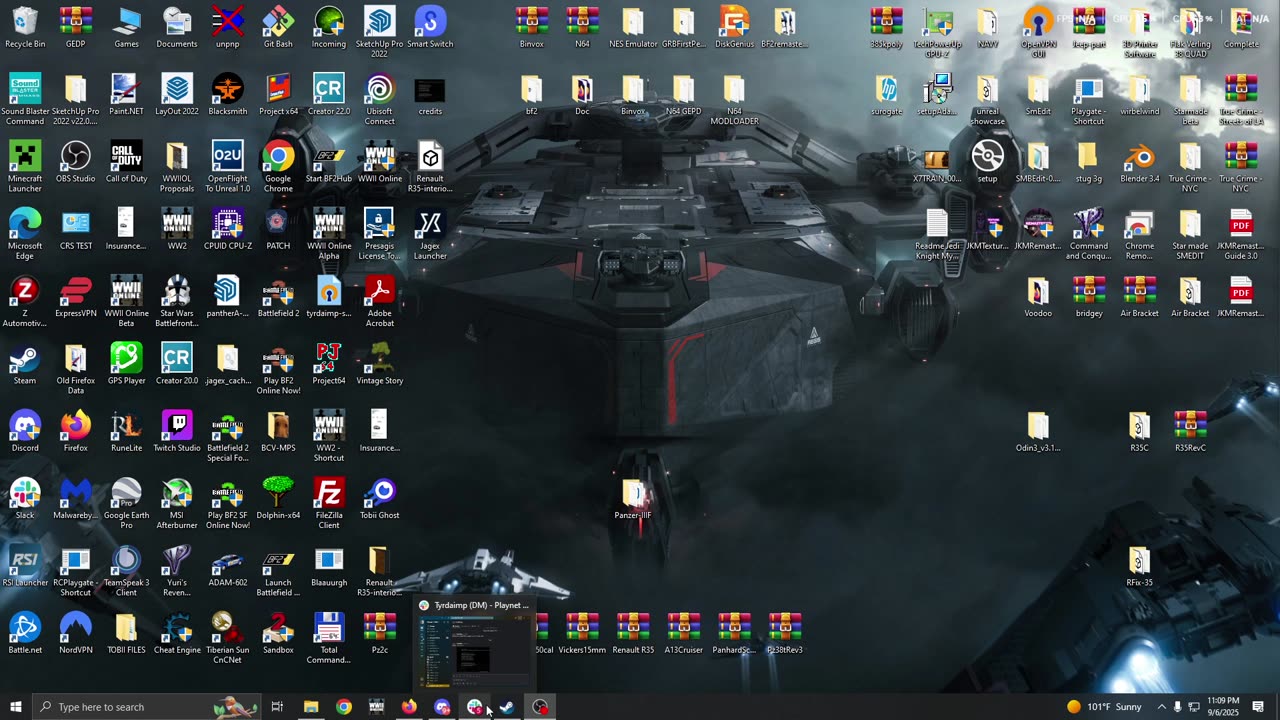
Task: Open Paint.NET desktop shortcut
Action: 126,95
